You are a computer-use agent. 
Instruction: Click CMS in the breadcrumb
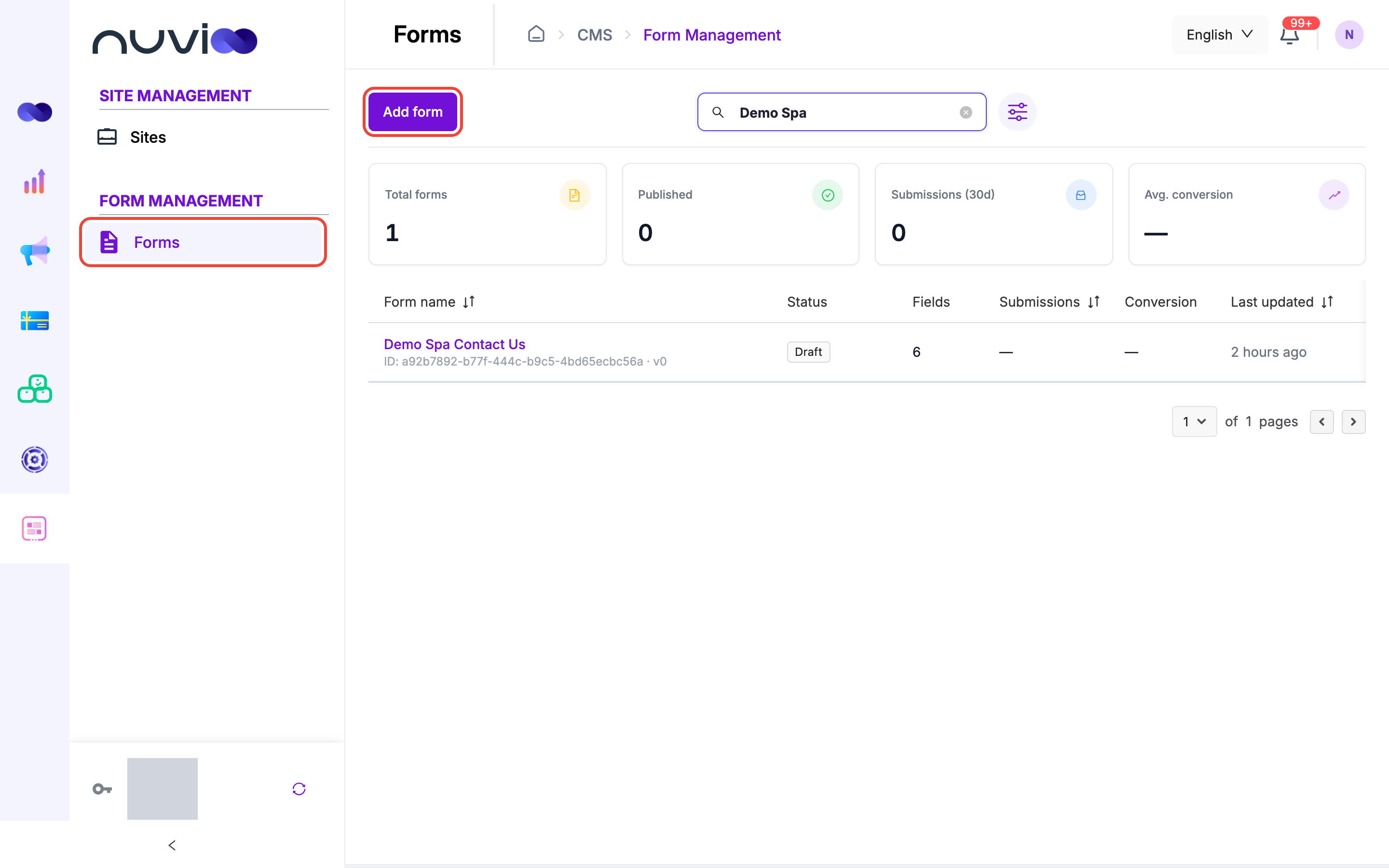coord(595,35)
